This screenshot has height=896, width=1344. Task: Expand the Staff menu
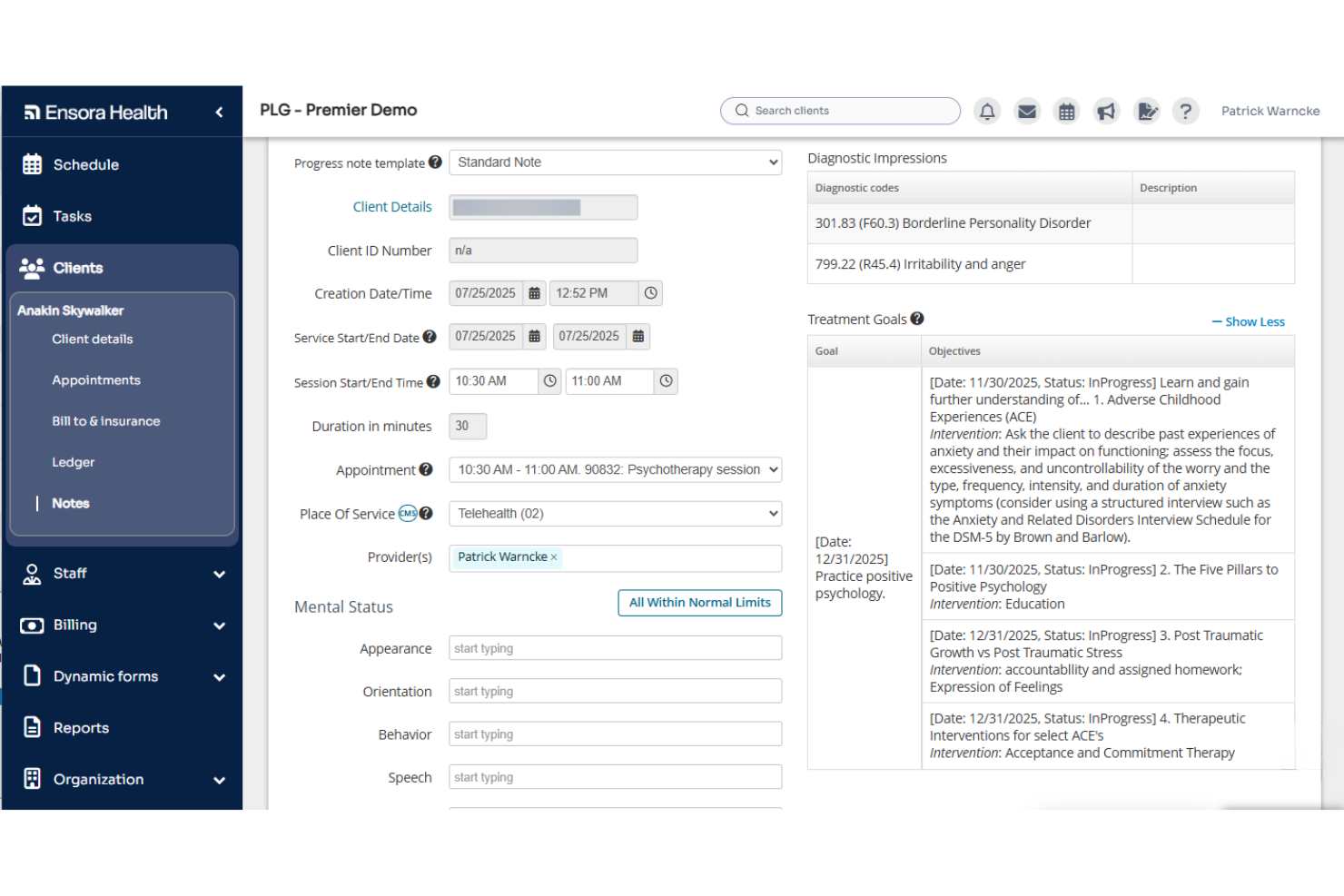tap(123, 574)
